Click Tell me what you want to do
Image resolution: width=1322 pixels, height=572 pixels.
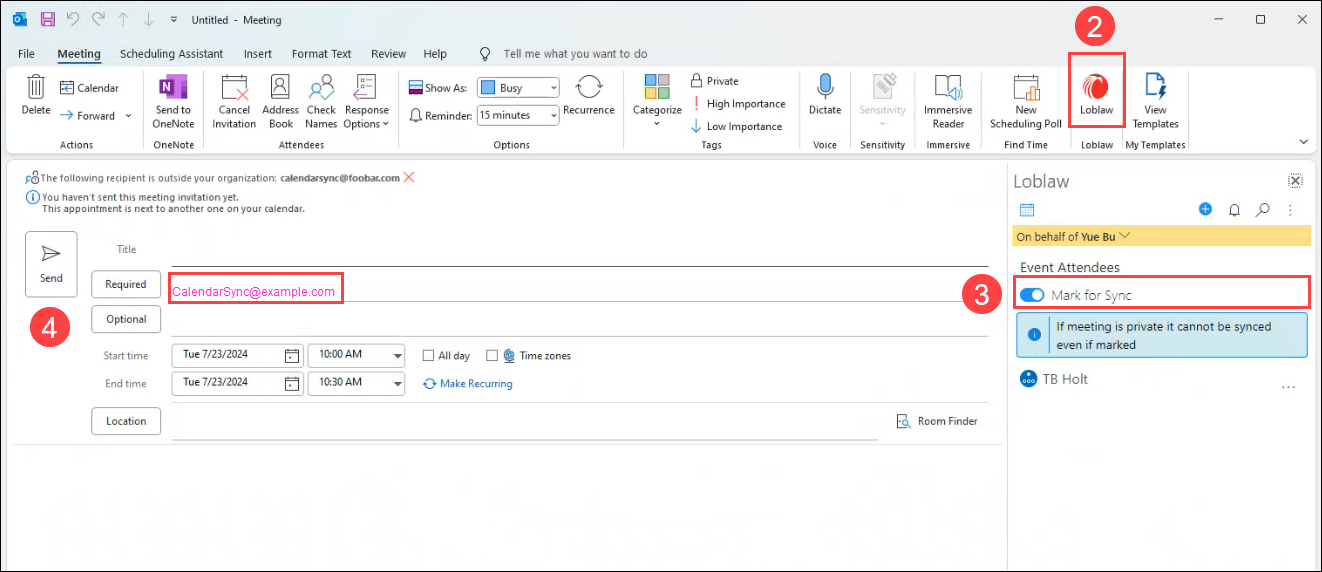click(x=575, y=54)
